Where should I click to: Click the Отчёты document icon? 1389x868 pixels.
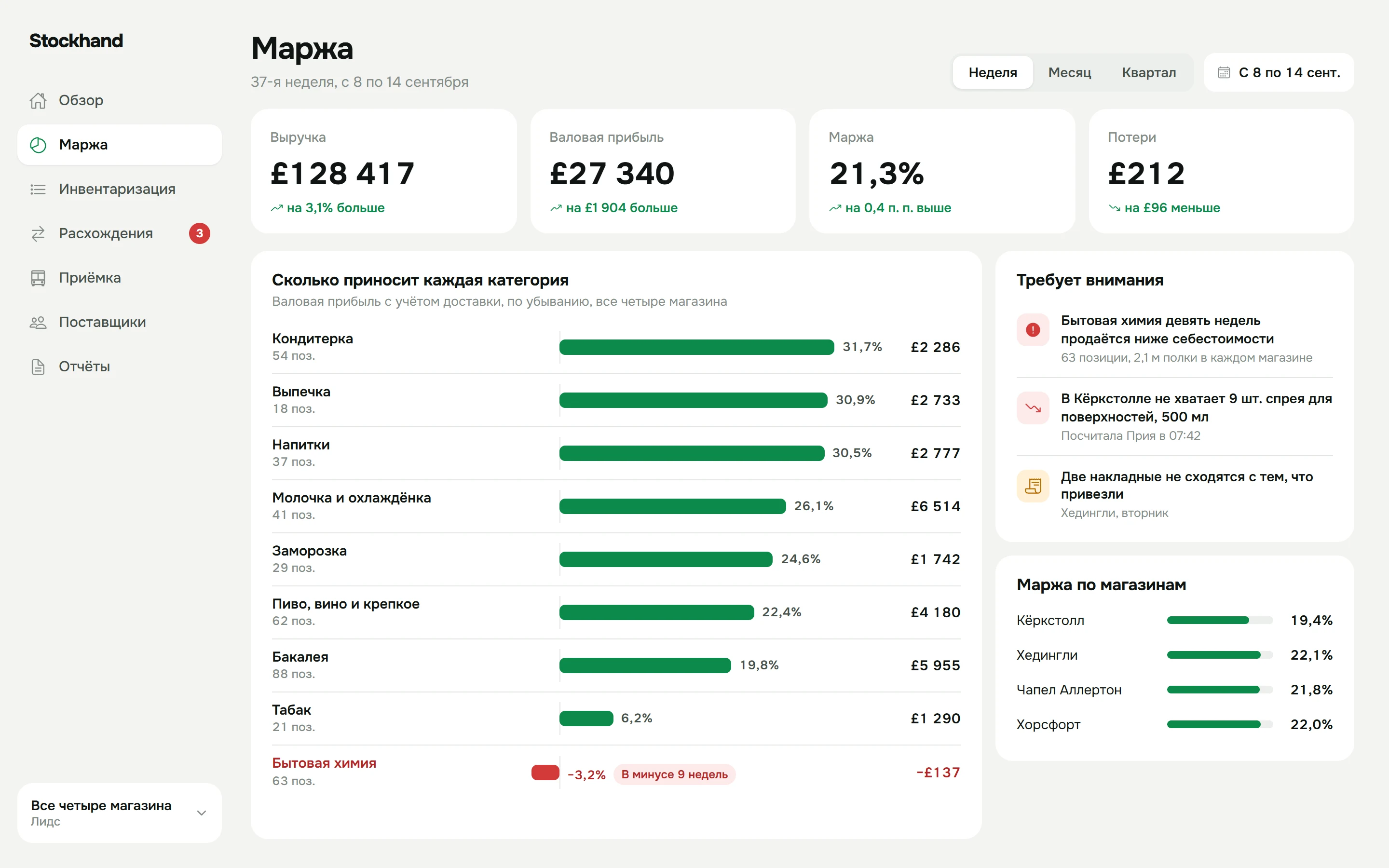coord(38,366)
